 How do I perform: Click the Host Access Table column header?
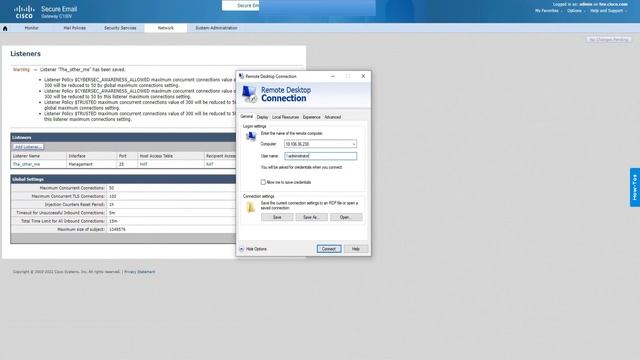click(x=156, y=156)
